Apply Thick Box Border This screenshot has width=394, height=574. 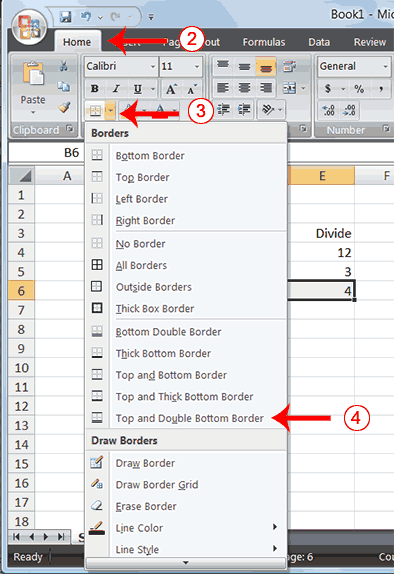coord(186,309)
